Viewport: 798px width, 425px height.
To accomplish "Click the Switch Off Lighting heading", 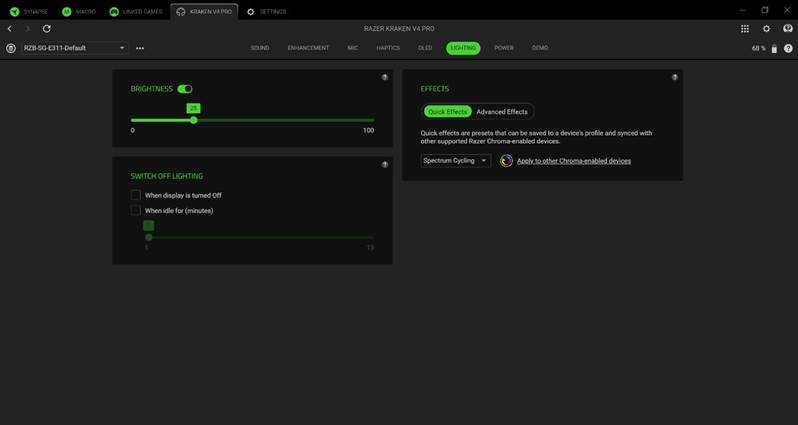I will pos(167,176).
